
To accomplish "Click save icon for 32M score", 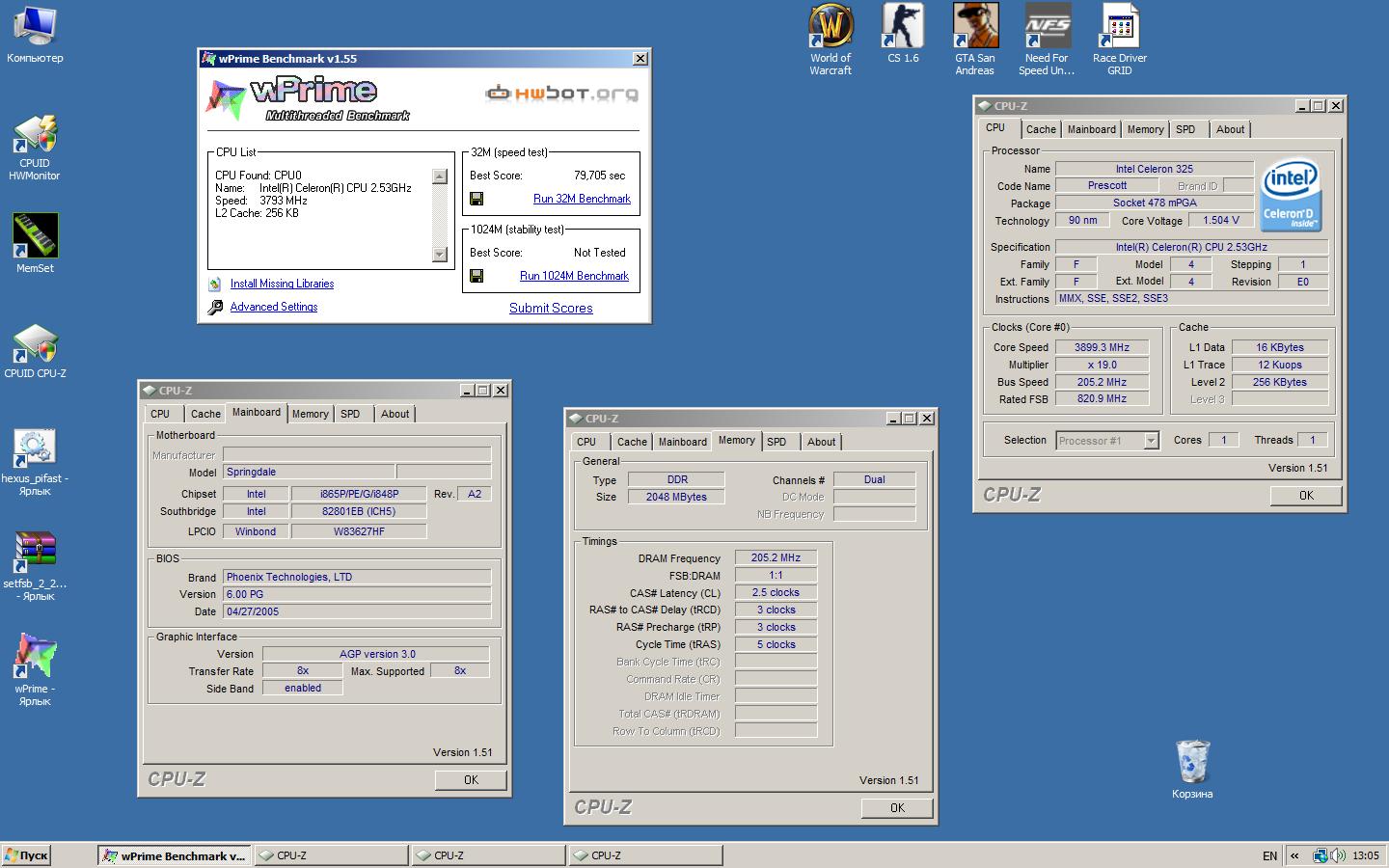I will (x=476, y=199).
